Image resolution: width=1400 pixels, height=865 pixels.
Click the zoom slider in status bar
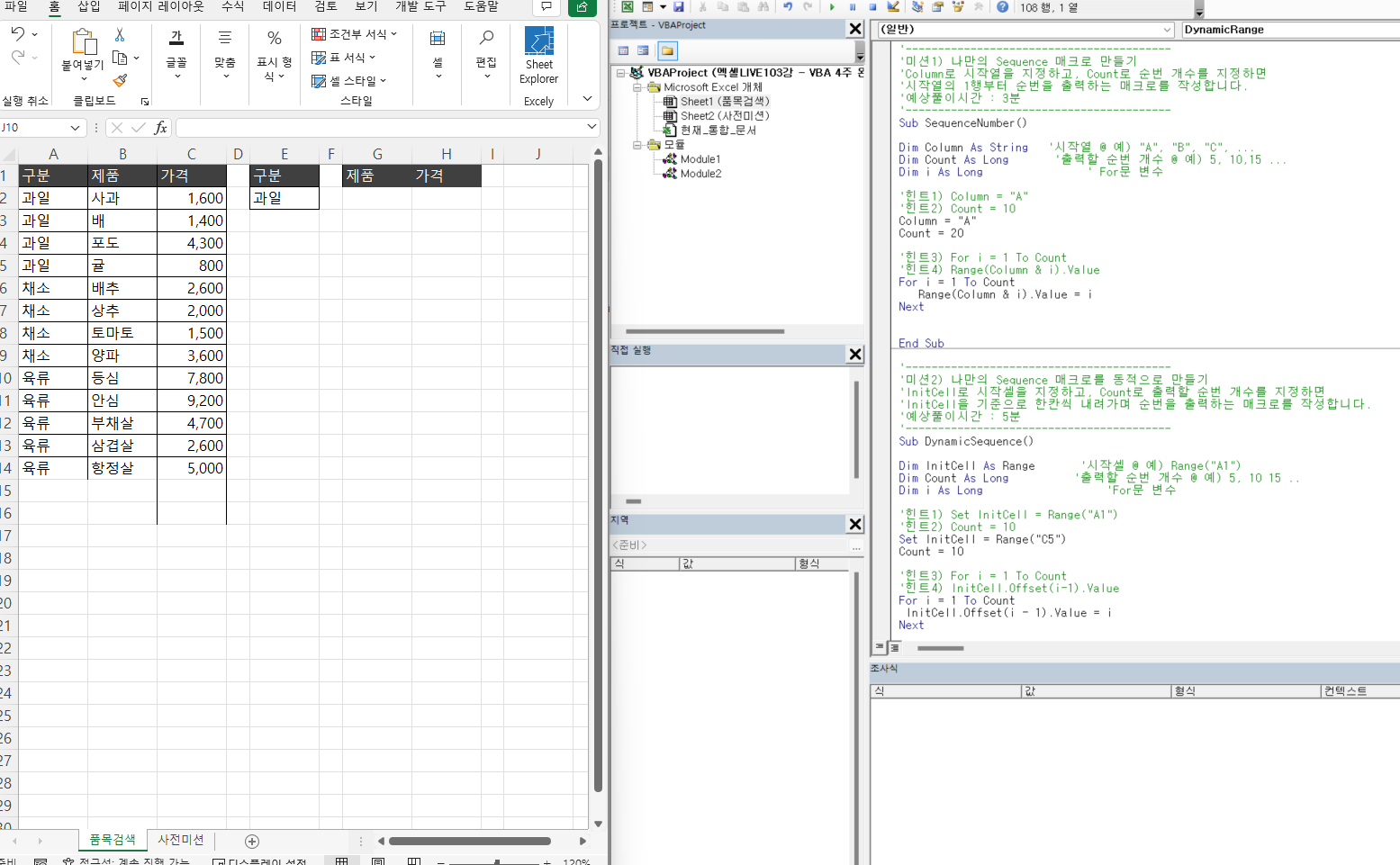pyautogui.click(x=496, y=861)
